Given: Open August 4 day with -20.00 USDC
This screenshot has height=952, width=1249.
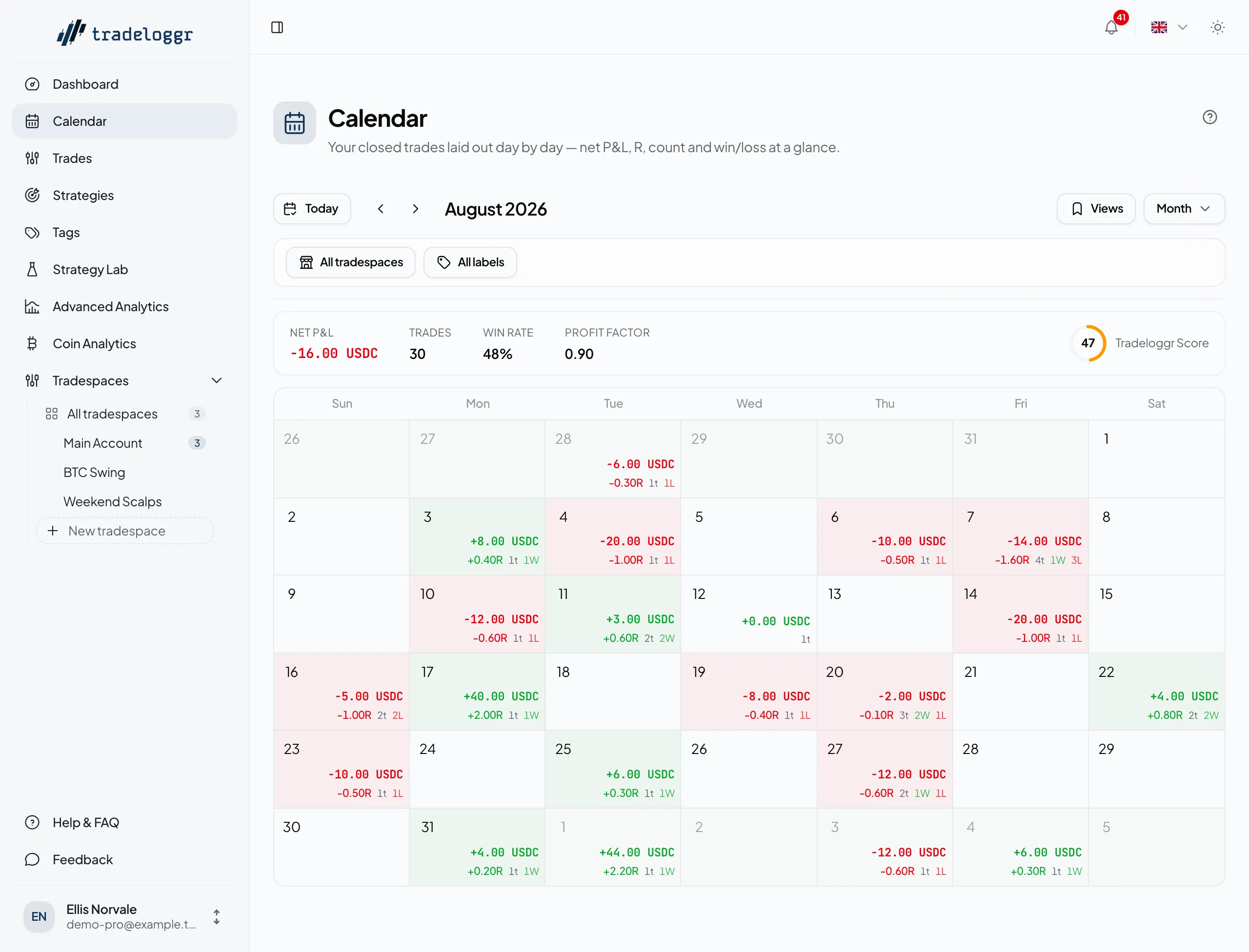Looking at the screenshot, I should point(613,536).
